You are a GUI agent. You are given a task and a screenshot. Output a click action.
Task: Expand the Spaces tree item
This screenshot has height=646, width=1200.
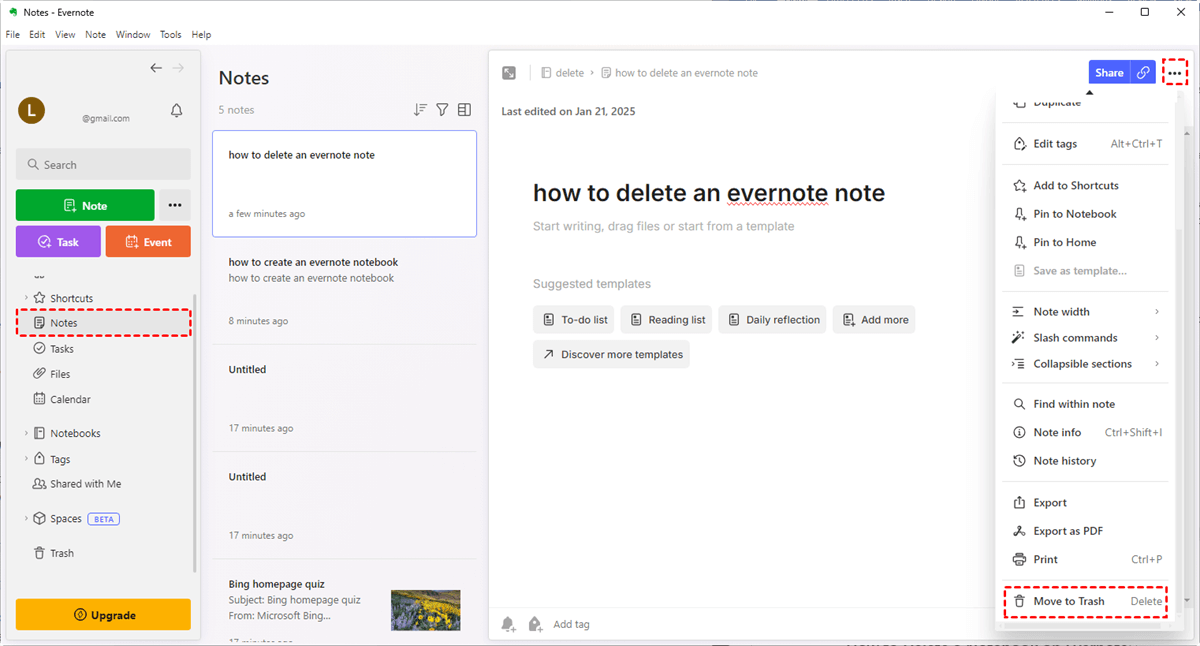[26, 519]
